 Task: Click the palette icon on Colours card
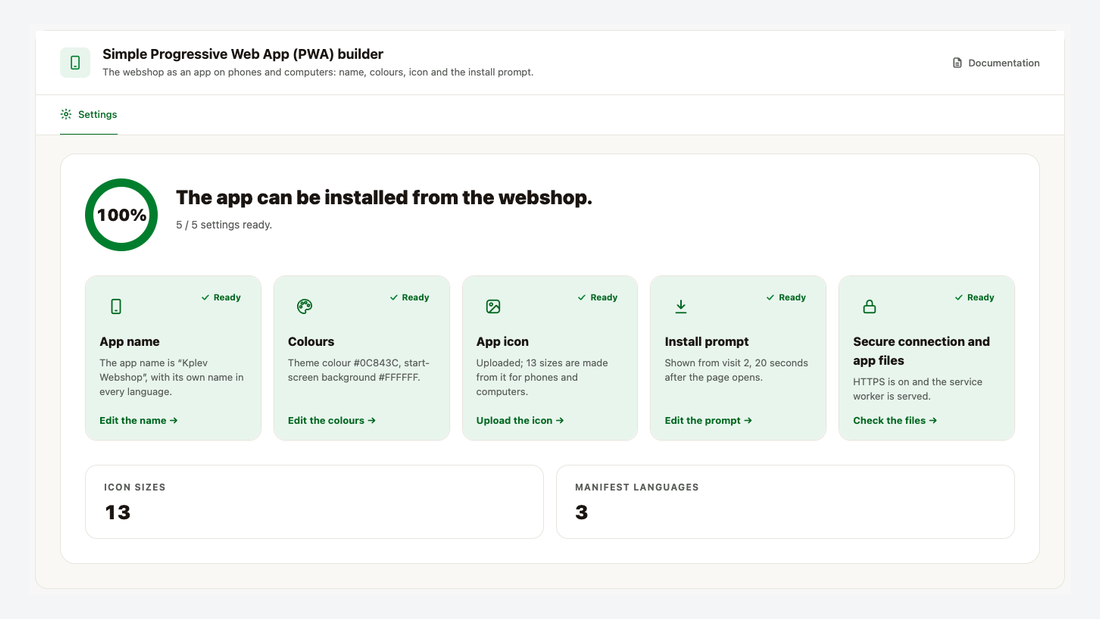tap(304, 307)
